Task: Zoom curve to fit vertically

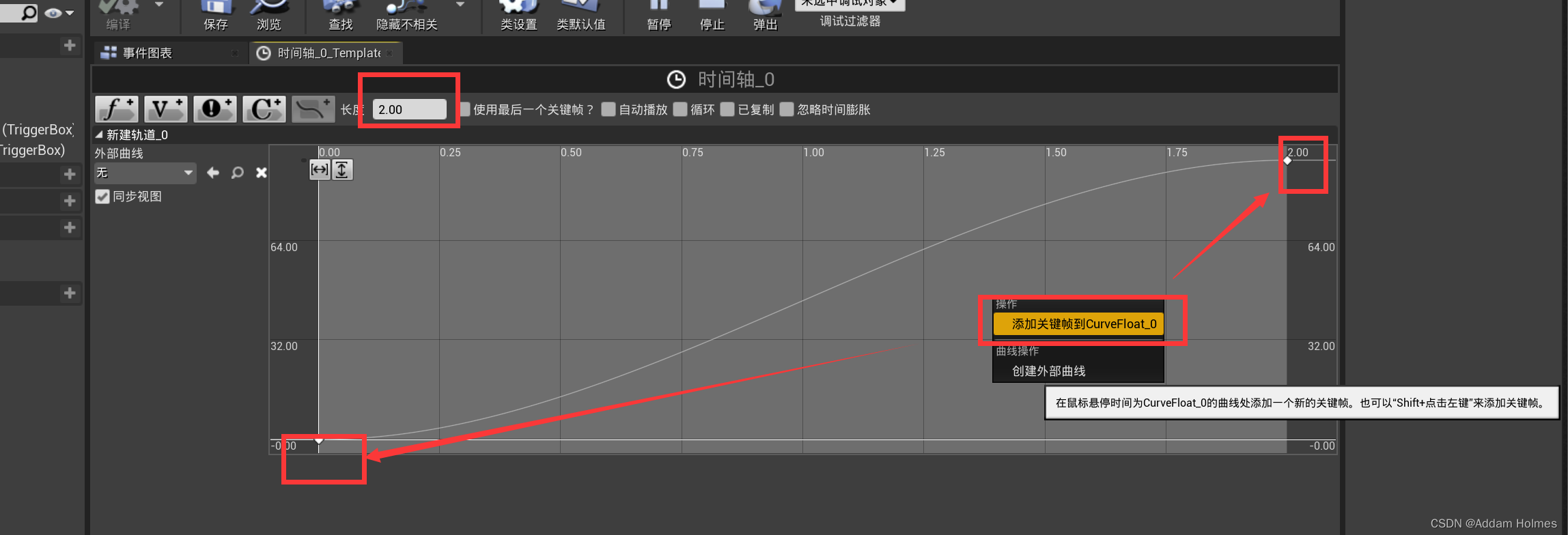Action: pyautogui.click(x=342, y=169)
